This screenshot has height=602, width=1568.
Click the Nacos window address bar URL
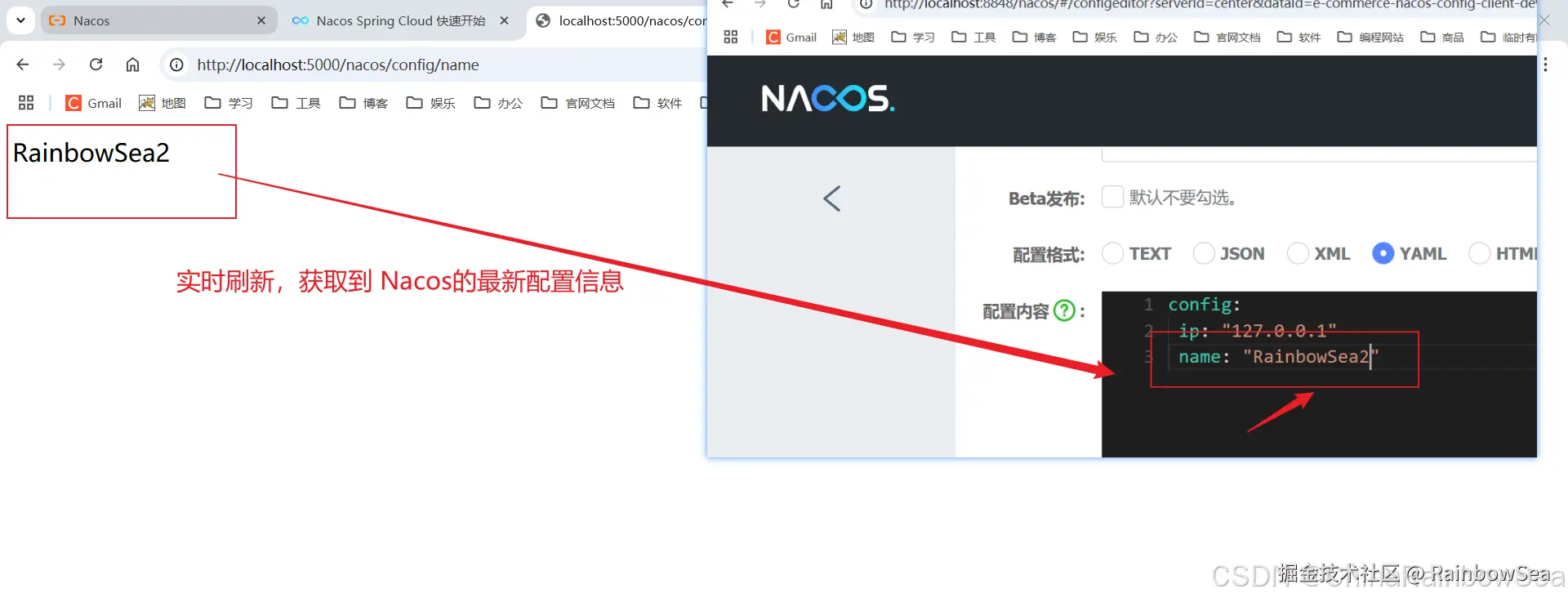point(1209,4)
